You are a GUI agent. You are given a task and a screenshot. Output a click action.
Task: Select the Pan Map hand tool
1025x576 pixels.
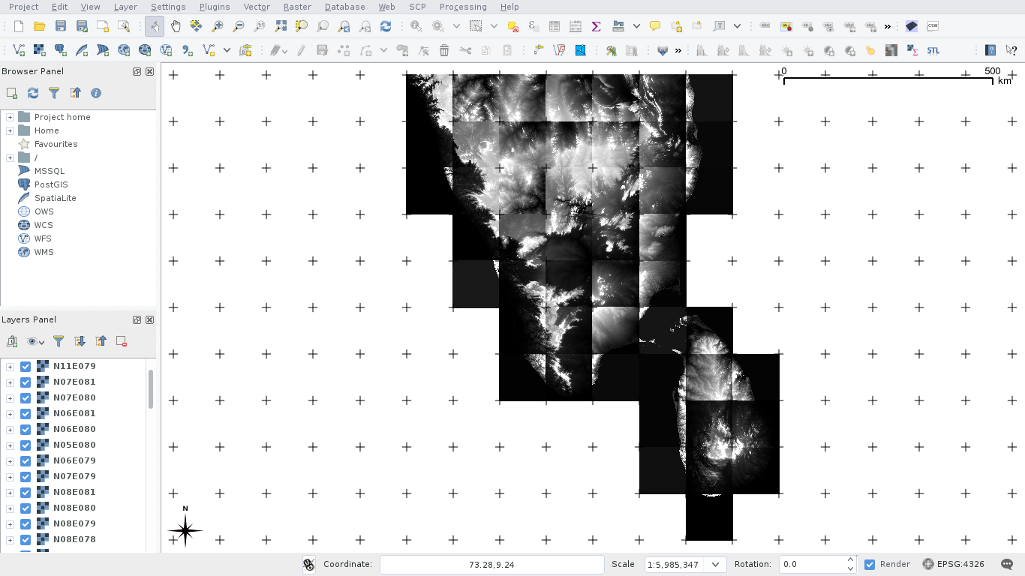tap(176, 26)
